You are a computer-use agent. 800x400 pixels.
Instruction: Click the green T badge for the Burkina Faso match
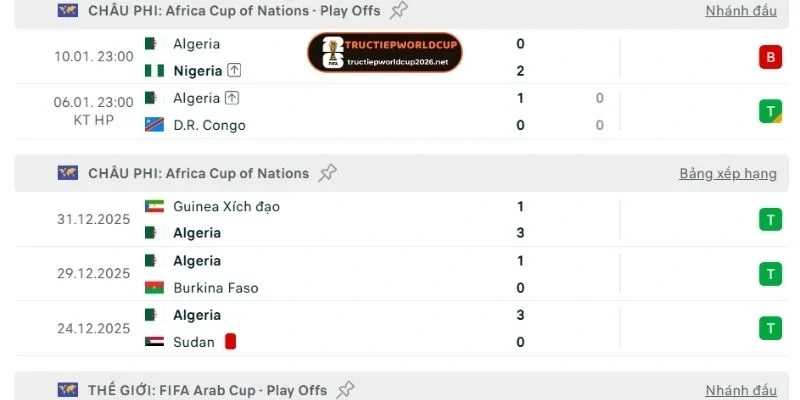pyautogui.click(x=770, y=274)
